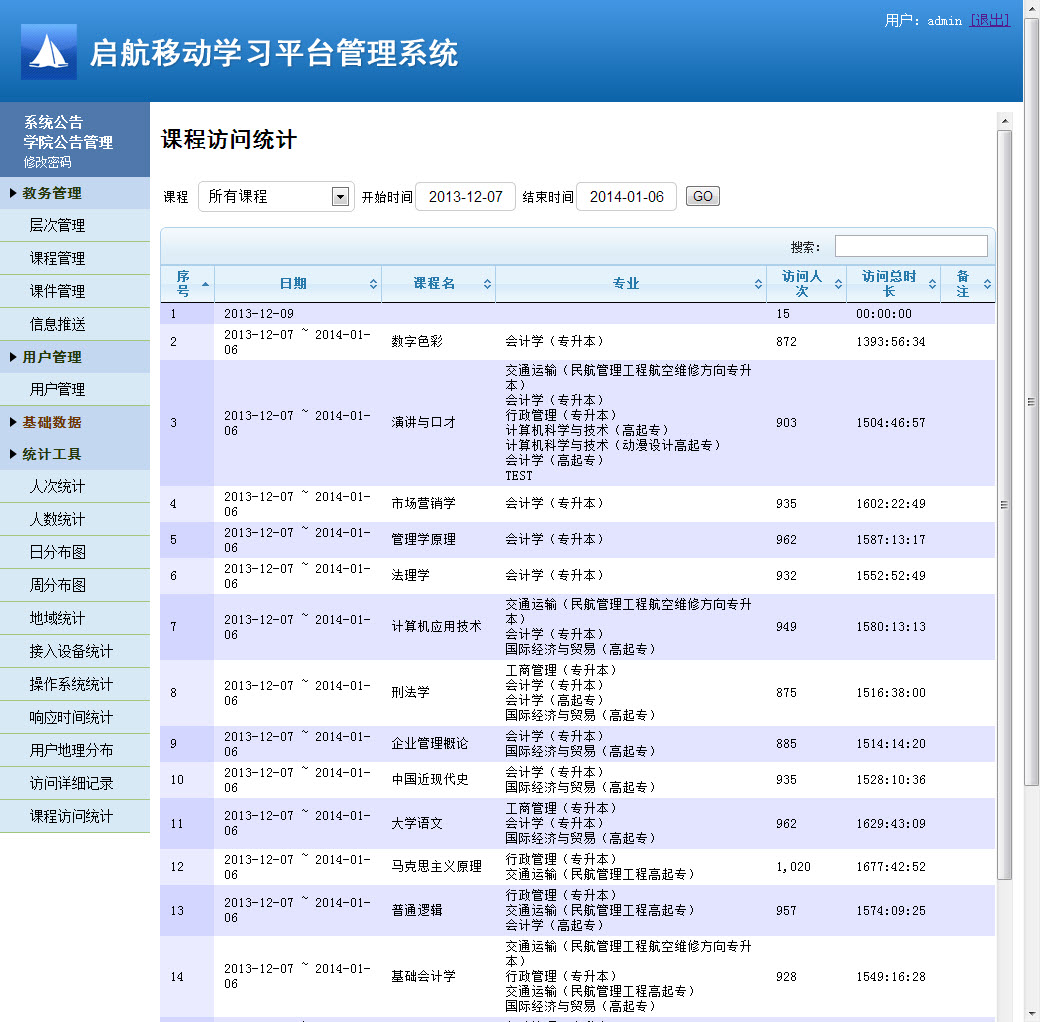Click the 搜索 search box

coord(910,246)
